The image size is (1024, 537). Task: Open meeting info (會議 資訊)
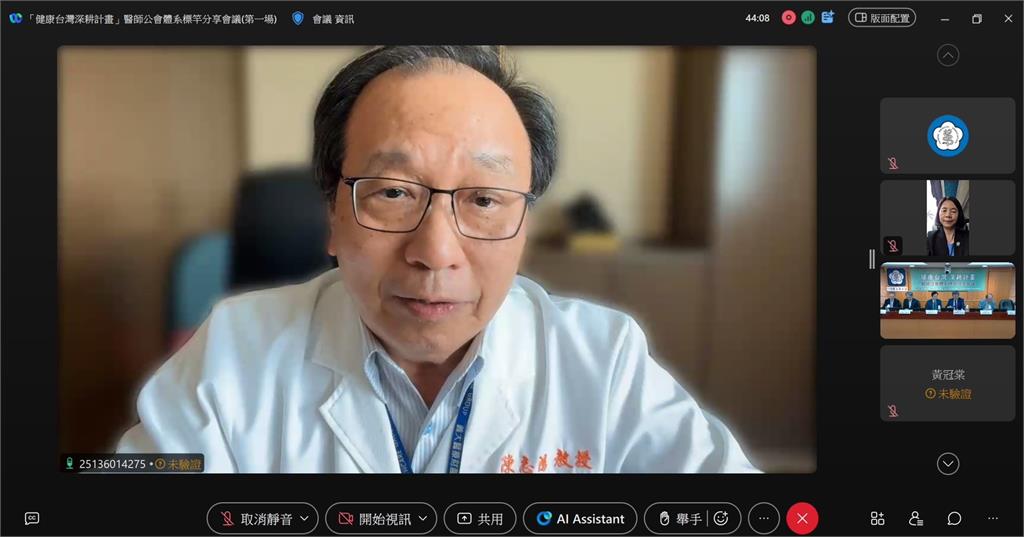click(x=333, y=19)
